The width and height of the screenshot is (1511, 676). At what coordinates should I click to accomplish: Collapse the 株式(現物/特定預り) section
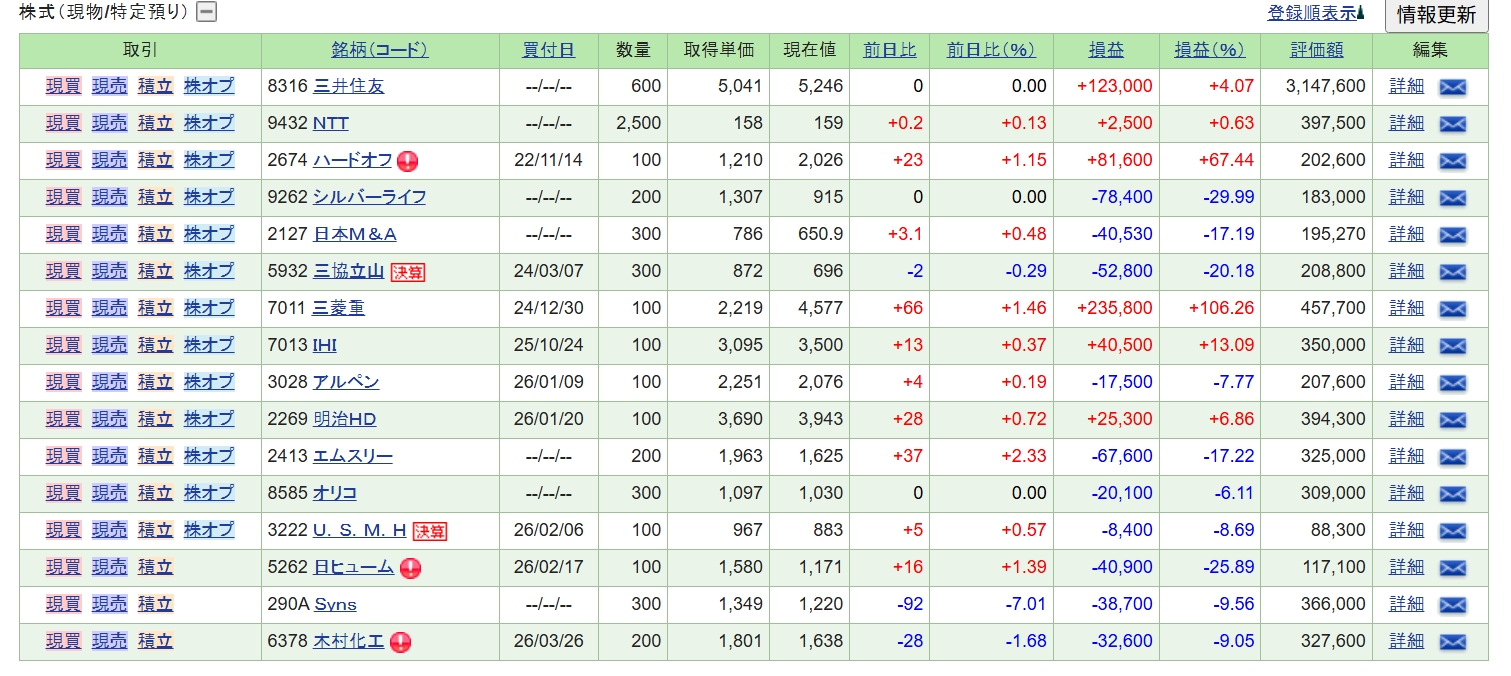[206, 12]
